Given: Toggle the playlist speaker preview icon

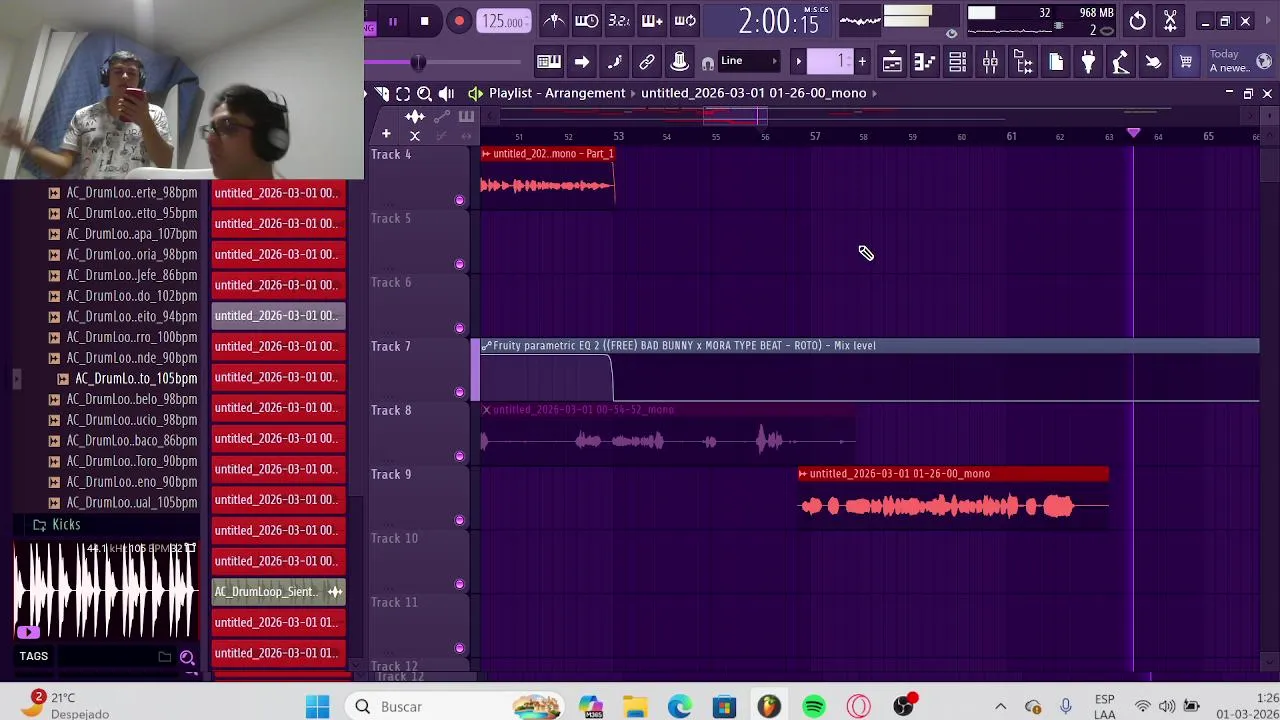Looking at the screenshot, I should click(x=446, y=93).
